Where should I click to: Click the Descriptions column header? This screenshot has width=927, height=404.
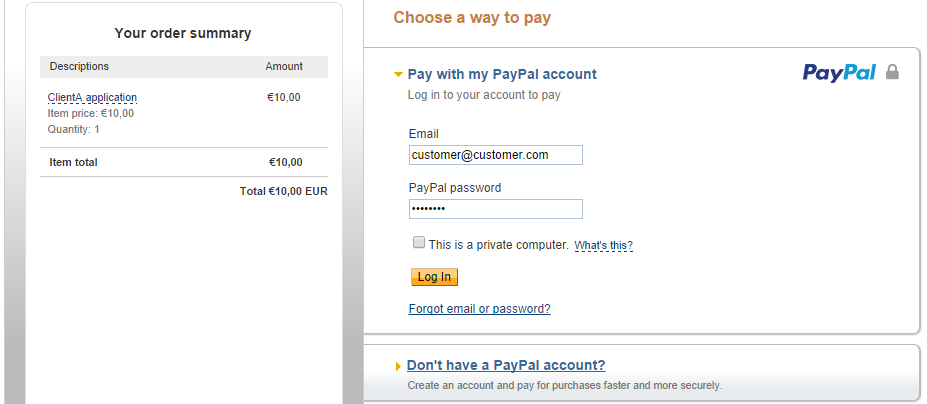point(79,66)
